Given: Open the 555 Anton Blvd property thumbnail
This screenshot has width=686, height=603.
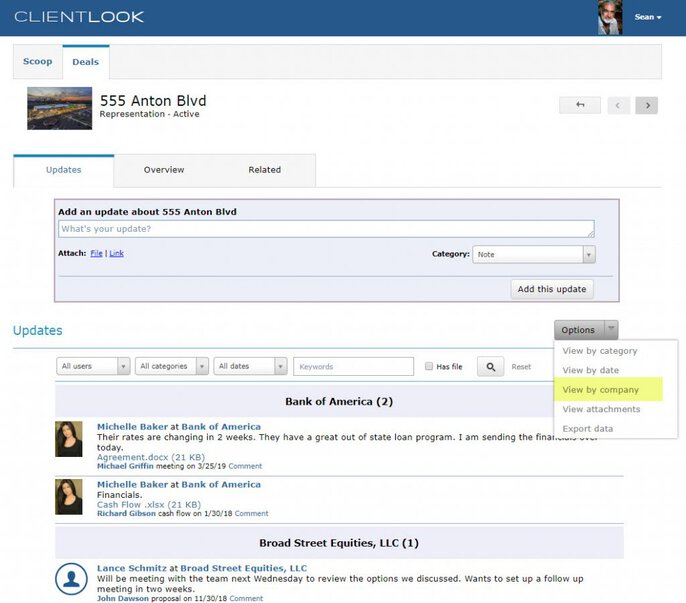Looking at the screenshot, I should [x=60, y=108].
